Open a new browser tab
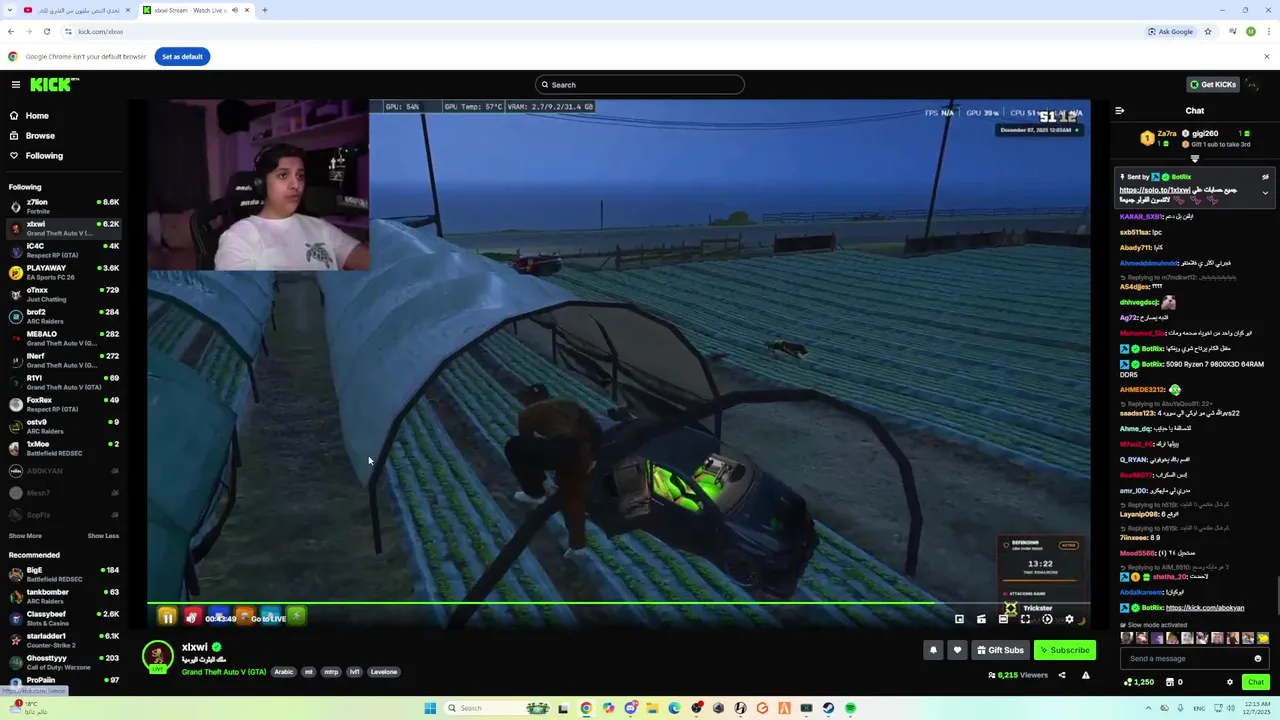This screenshot has width=1280, height=720. pos(264,10)
